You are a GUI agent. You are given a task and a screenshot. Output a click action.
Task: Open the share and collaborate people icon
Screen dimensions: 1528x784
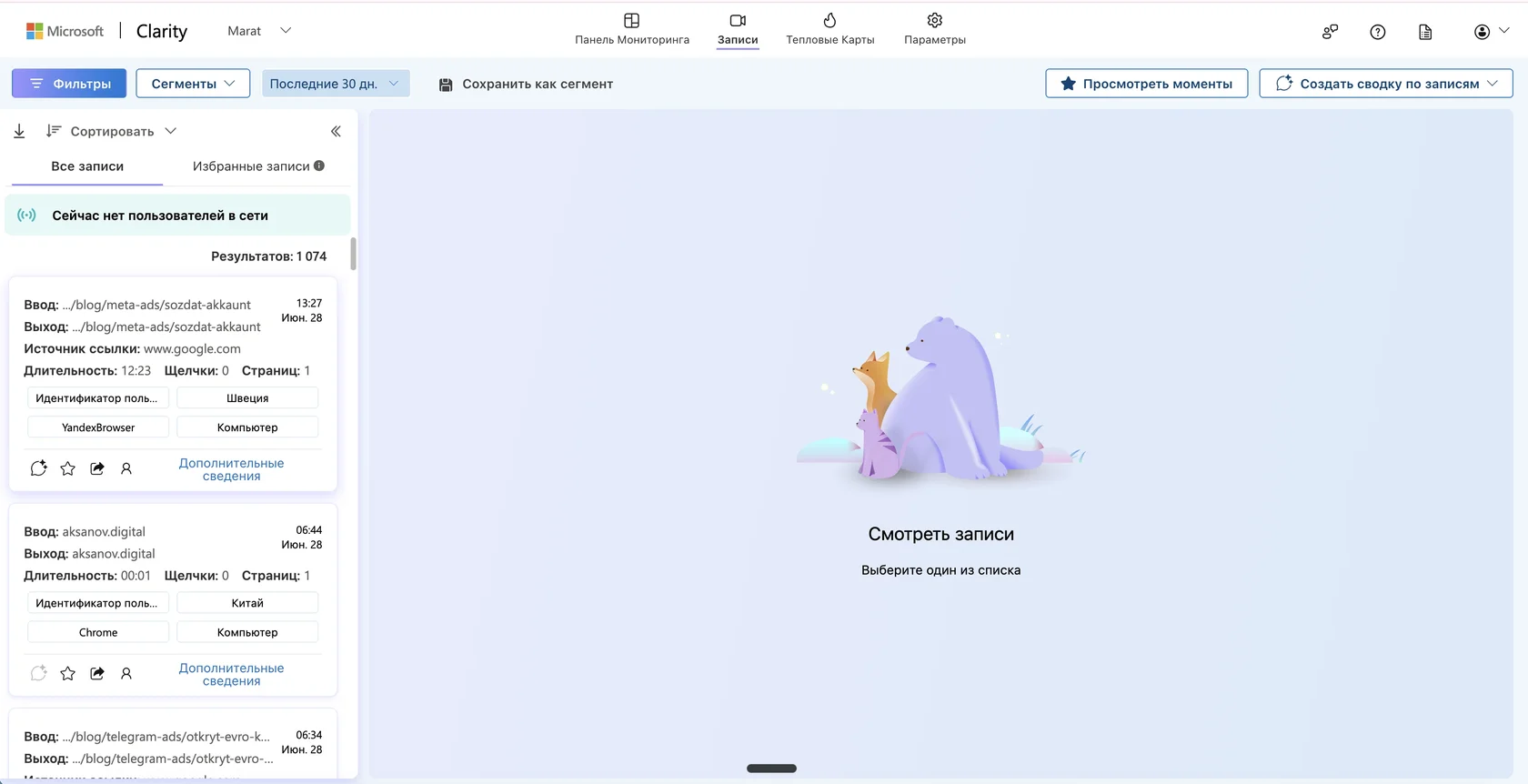pyautogui.click(x=1330, y=32)
